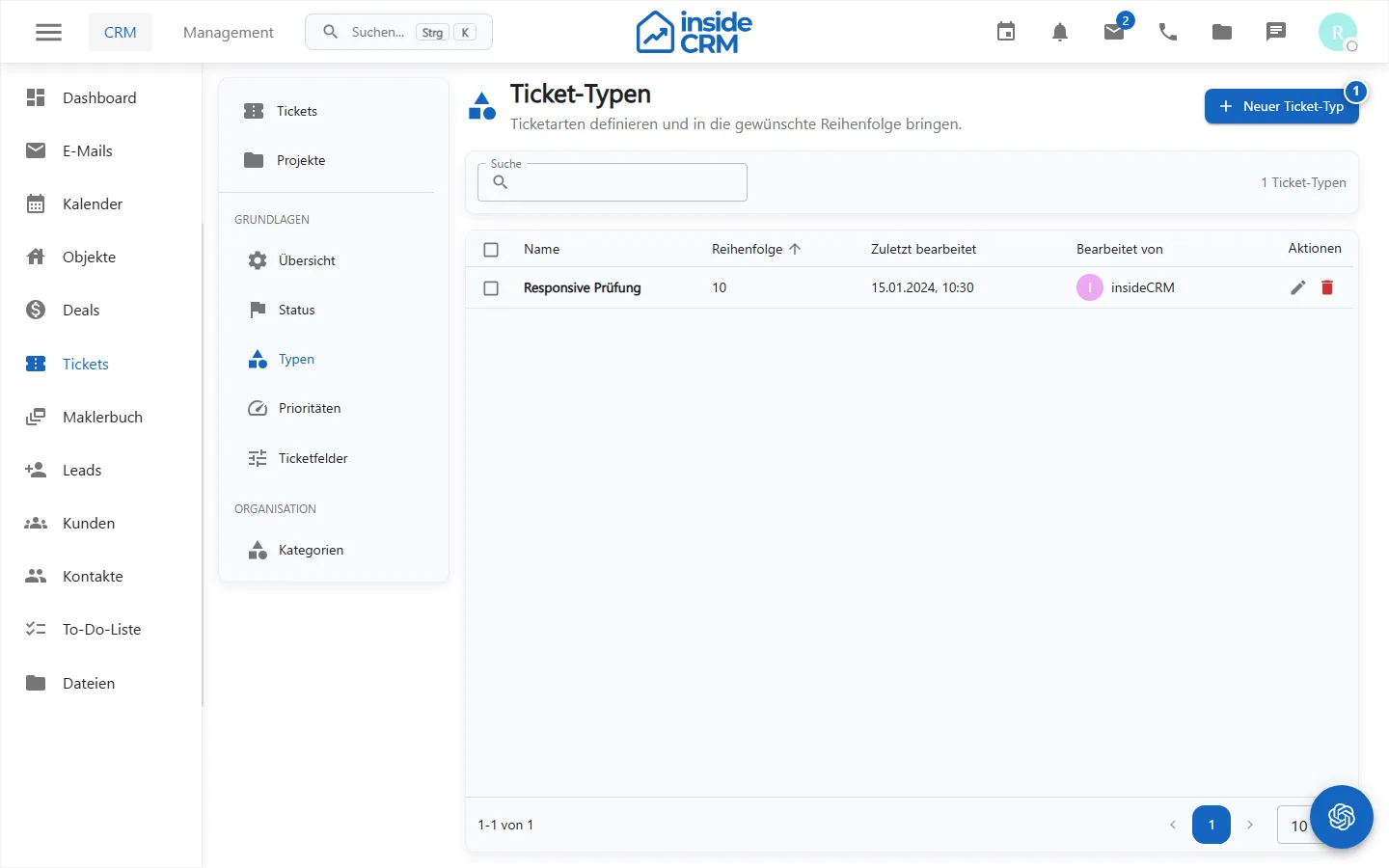The image size is (1389, 868).
Task: Show notifications bell
Action: tap(1060, 32)
